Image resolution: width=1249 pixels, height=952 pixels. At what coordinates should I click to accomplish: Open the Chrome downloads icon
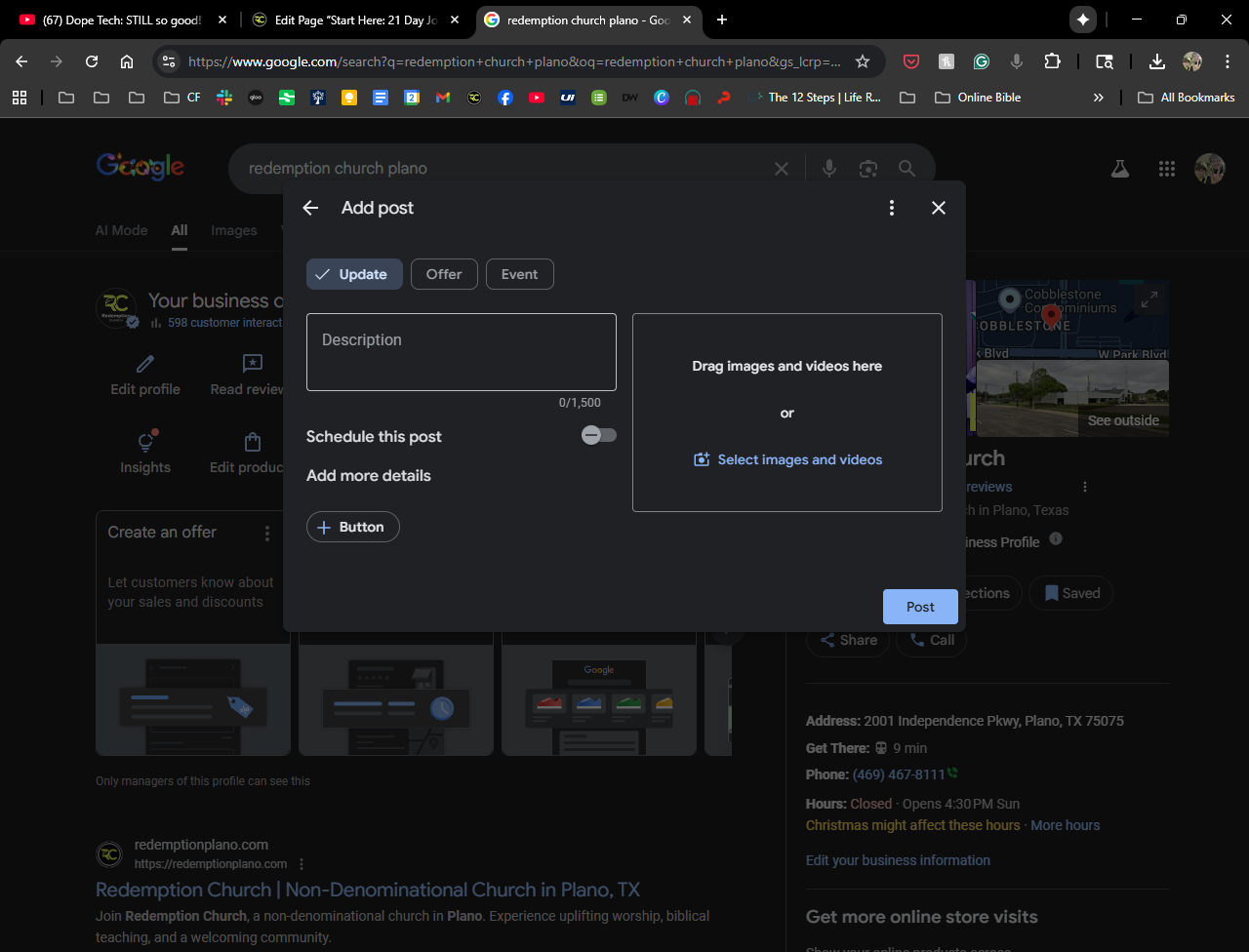(1156, 61)
